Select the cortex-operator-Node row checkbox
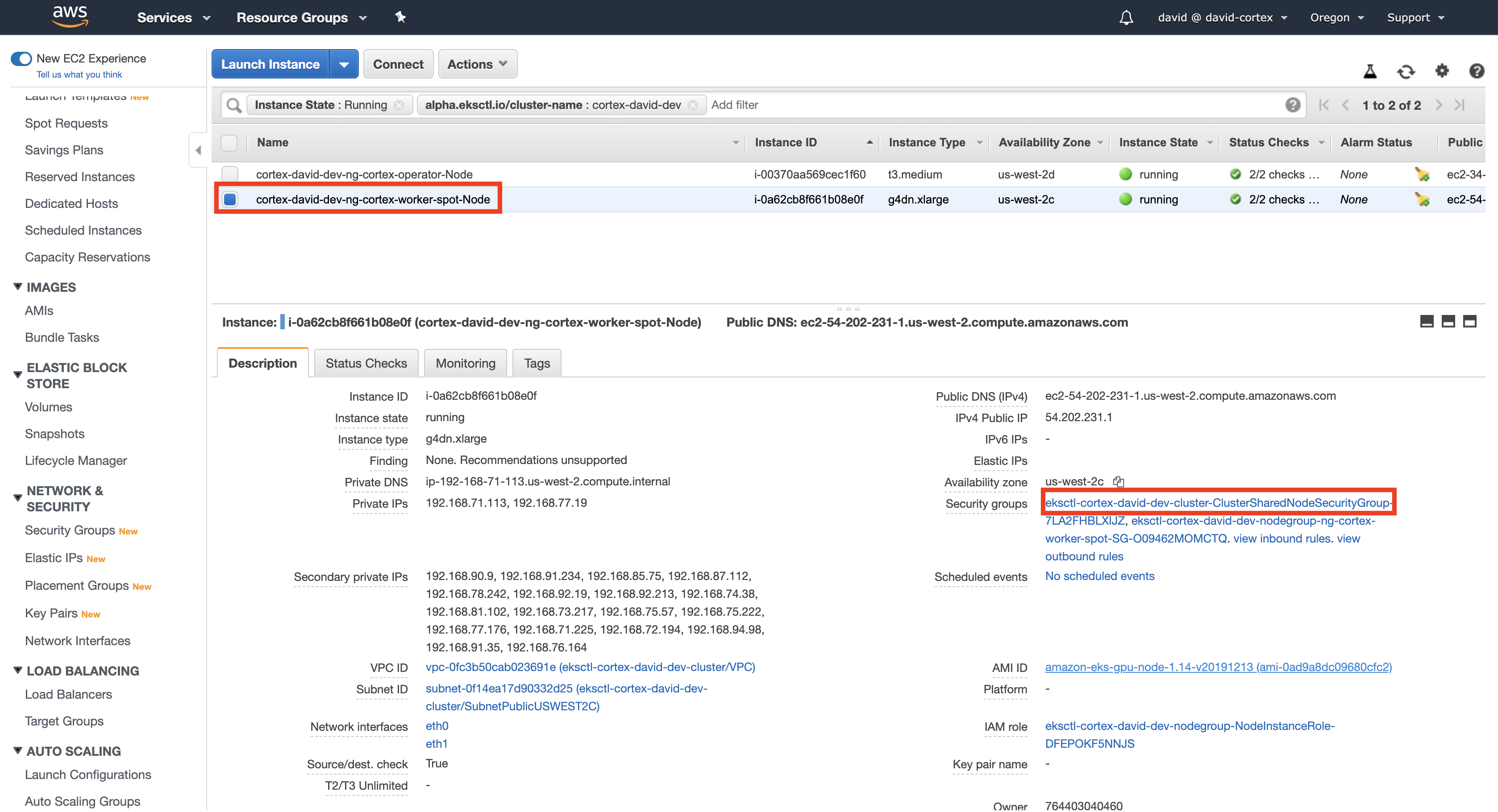1498x812 pixels. click(230, 174)
